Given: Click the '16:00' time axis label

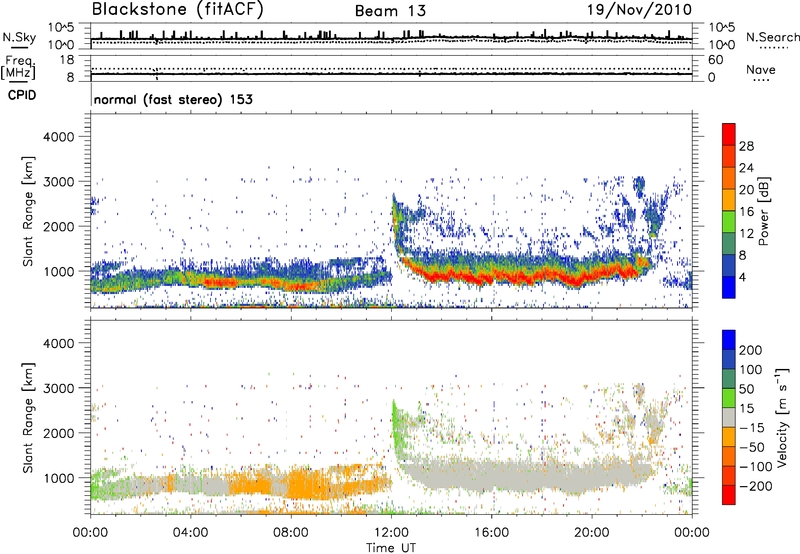Looking at the screenshot, I should (491, 533).
